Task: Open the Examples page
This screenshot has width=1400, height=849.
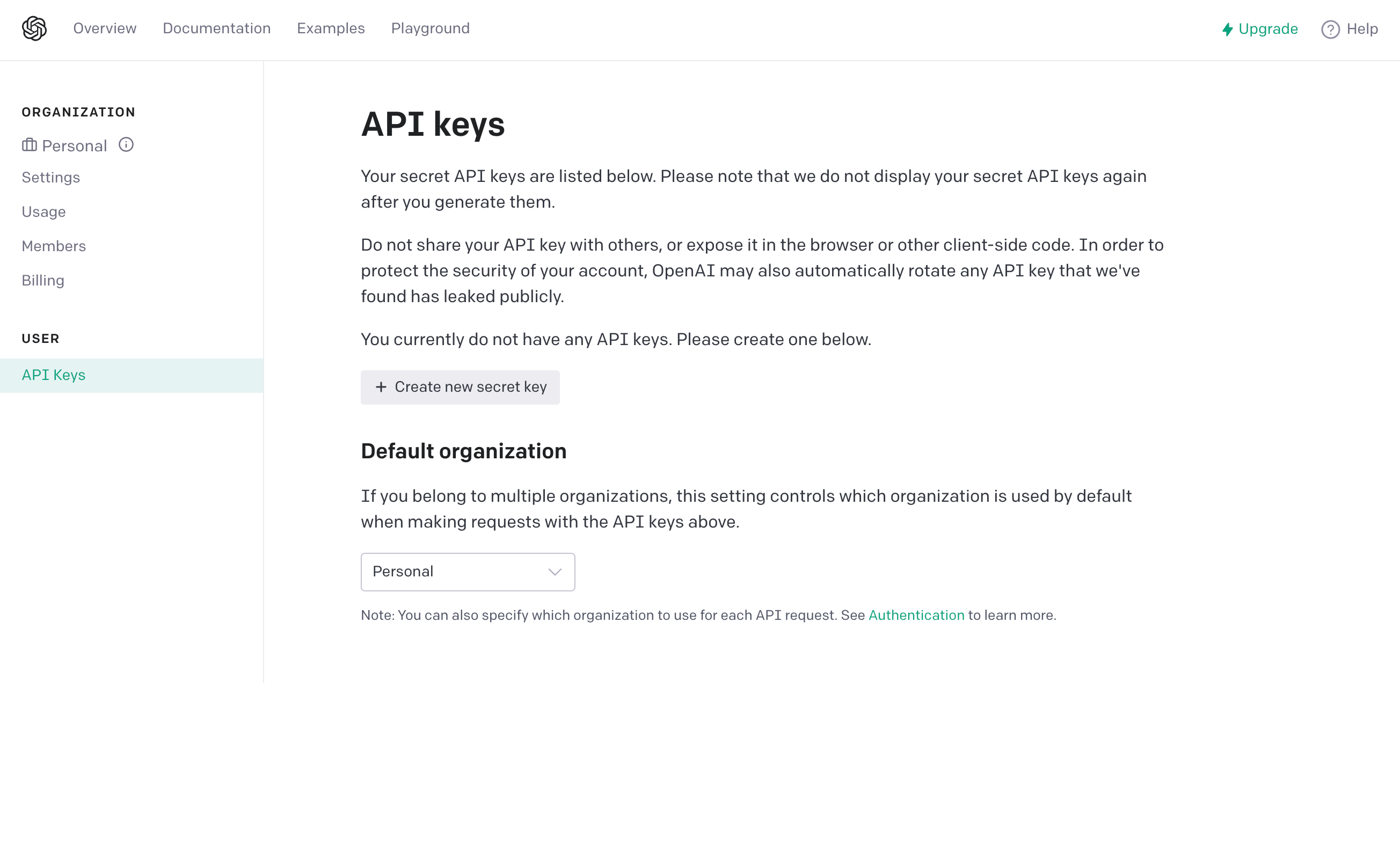Action: coord(331,28)
